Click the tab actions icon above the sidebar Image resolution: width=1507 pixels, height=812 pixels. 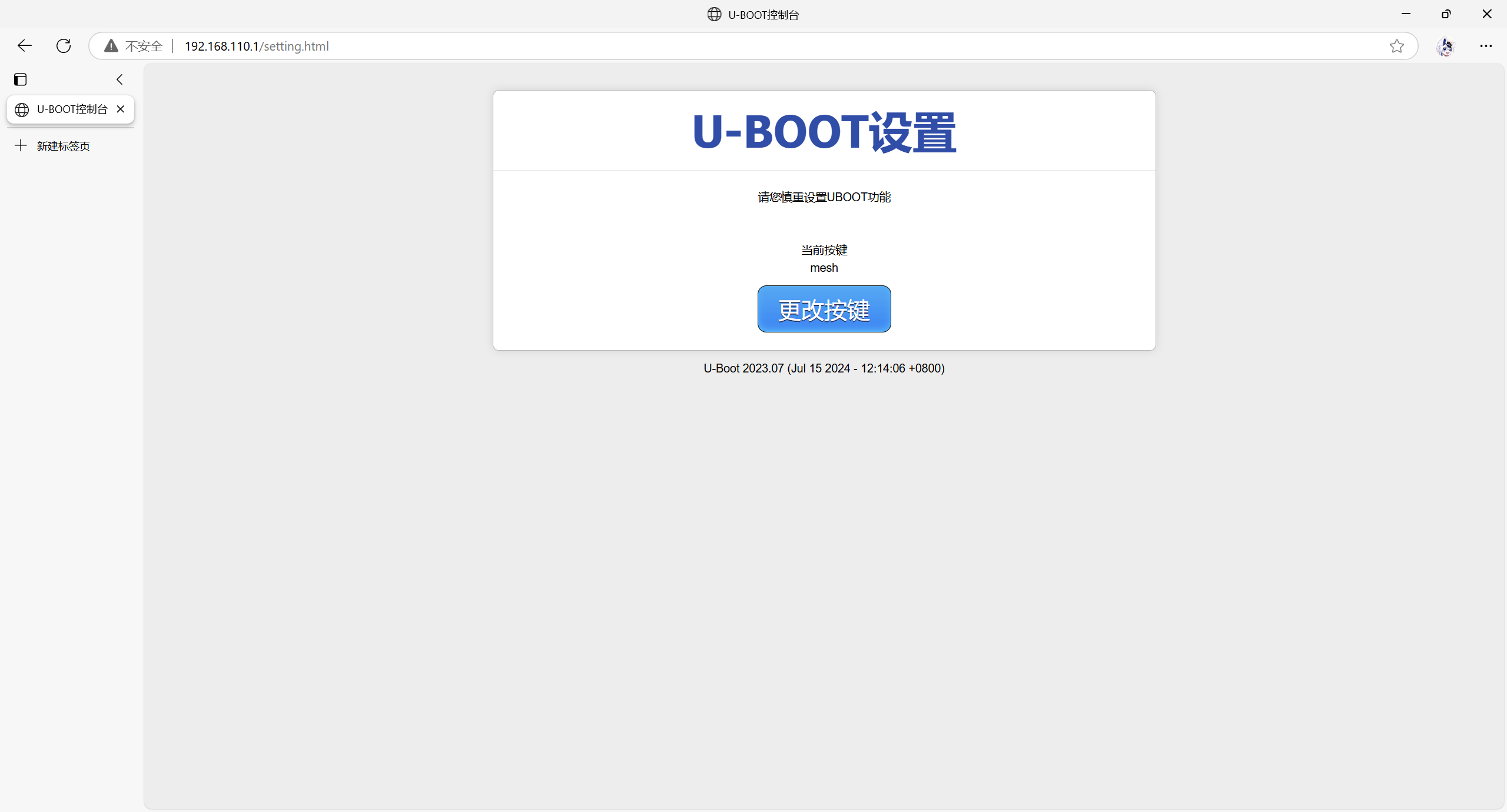[x=20, y=79]
